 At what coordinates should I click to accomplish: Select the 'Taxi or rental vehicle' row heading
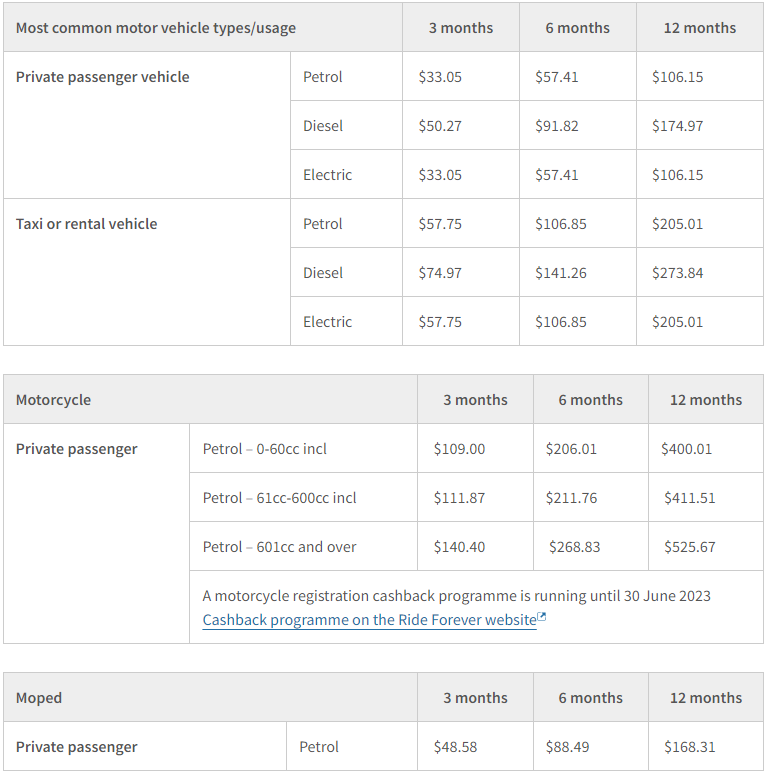[86, 224]
